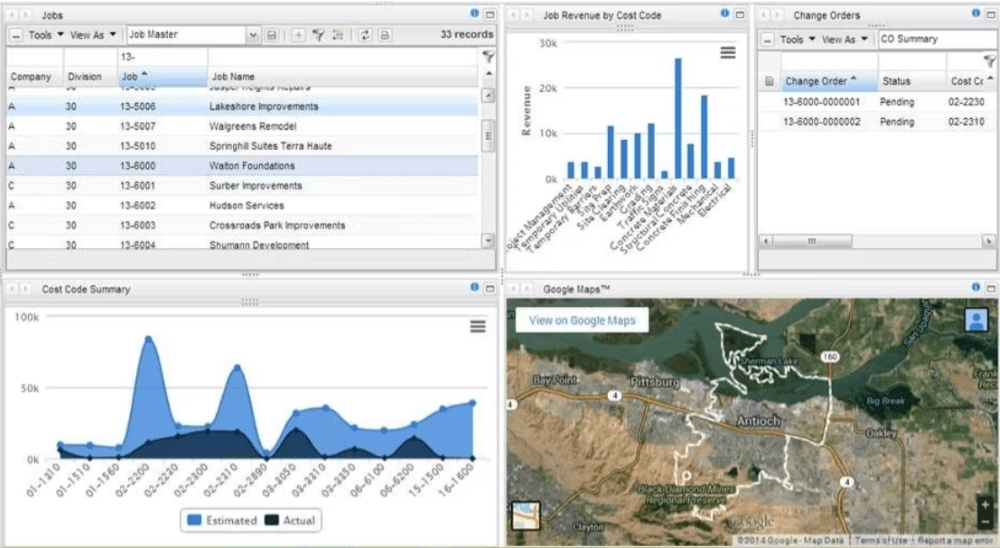Switch map type using satellite thumbnail

coord(526,515)
